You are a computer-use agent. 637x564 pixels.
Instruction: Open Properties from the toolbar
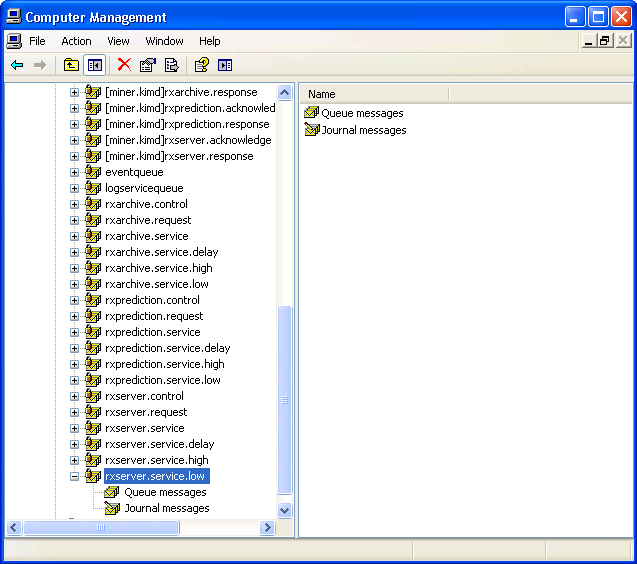click(x=148, y=65)
